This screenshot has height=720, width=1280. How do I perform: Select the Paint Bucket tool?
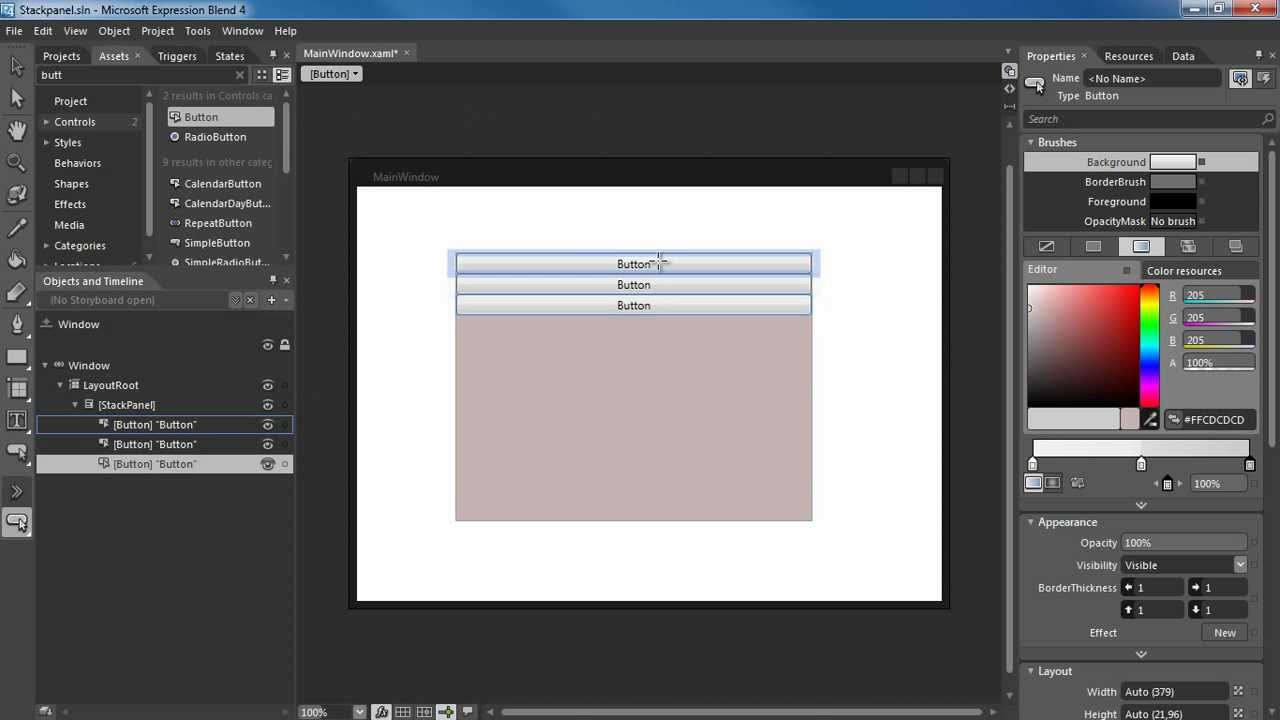tap(16, 260)
